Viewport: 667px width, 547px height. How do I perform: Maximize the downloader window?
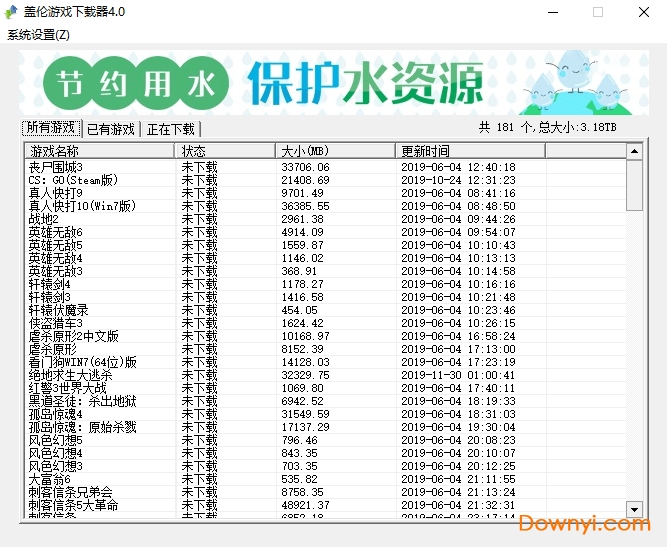click(x=598, y=12)
